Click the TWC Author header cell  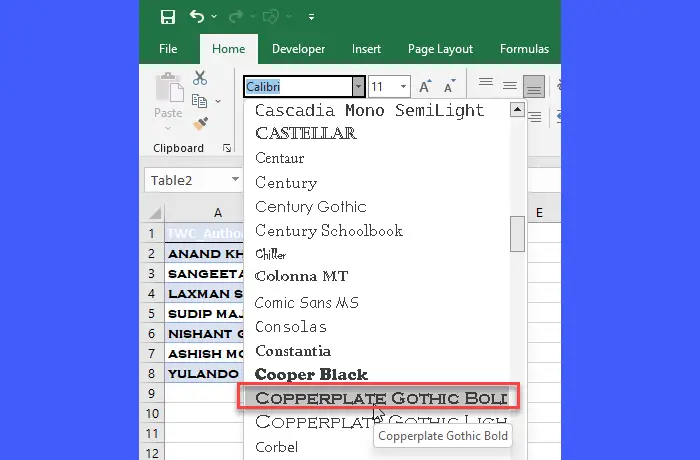pos(204,233)
